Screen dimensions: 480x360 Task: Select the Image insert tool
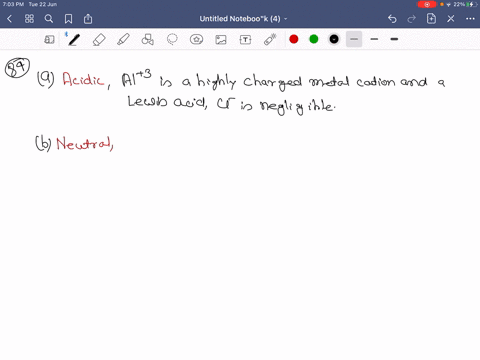click(x=221, y=40)
